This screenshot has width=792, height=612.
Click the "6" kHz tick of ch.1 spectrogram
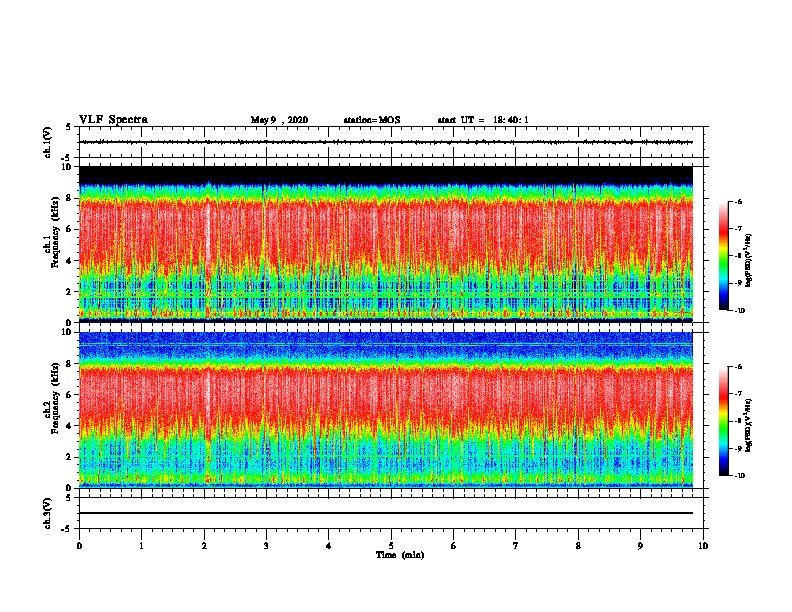point(69,230)
